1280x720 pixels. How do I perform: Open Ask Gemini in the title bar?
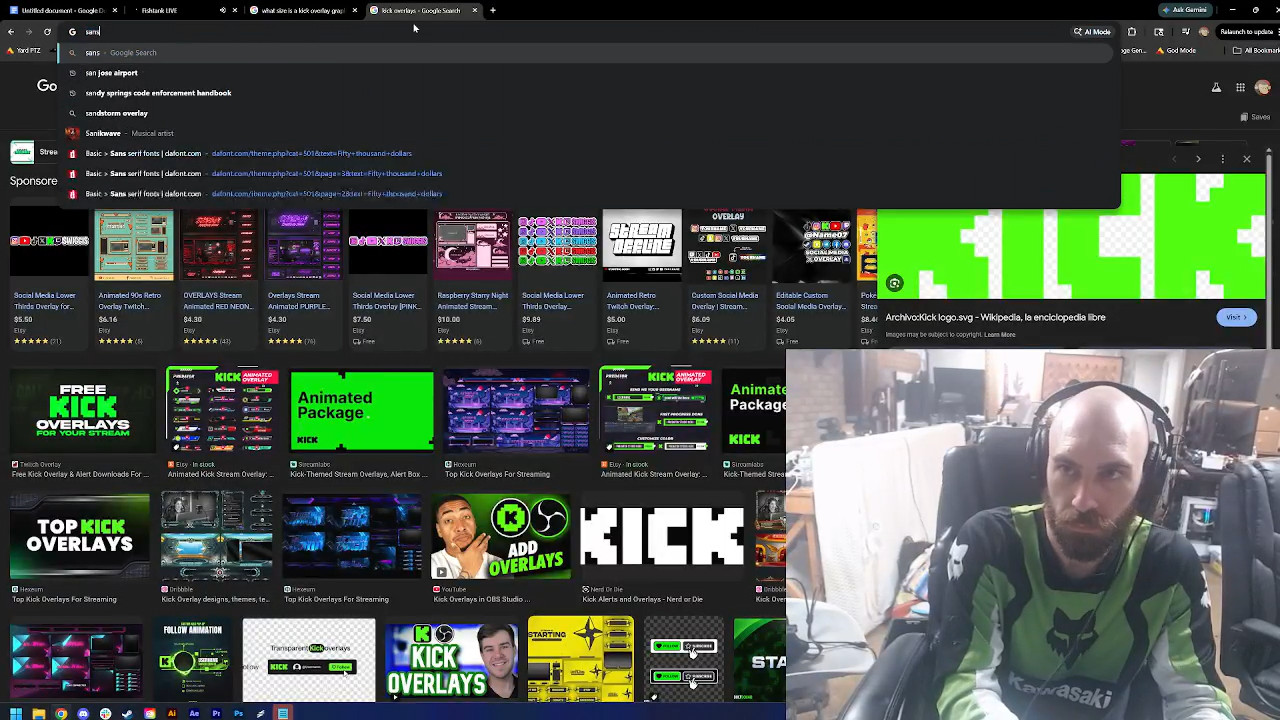[1184, 10]
